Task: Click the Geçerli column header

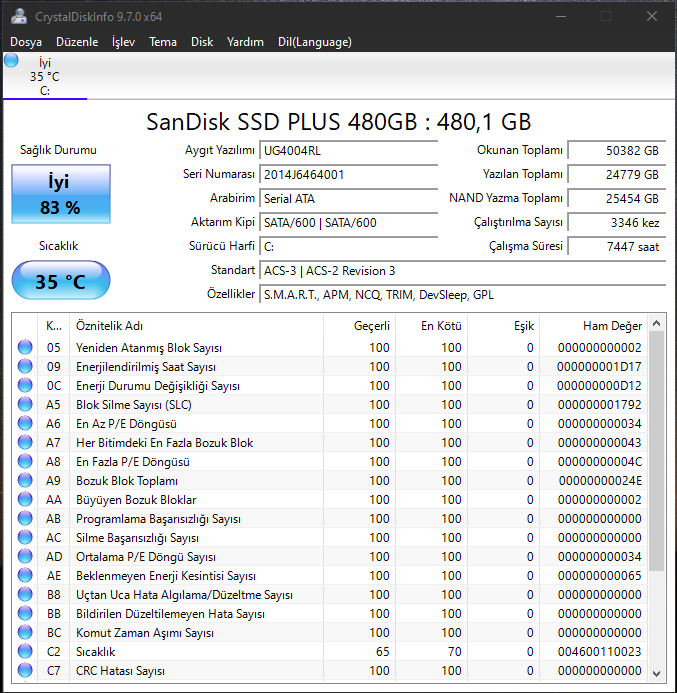Action: pyautogui.click(x=359, y=326)
